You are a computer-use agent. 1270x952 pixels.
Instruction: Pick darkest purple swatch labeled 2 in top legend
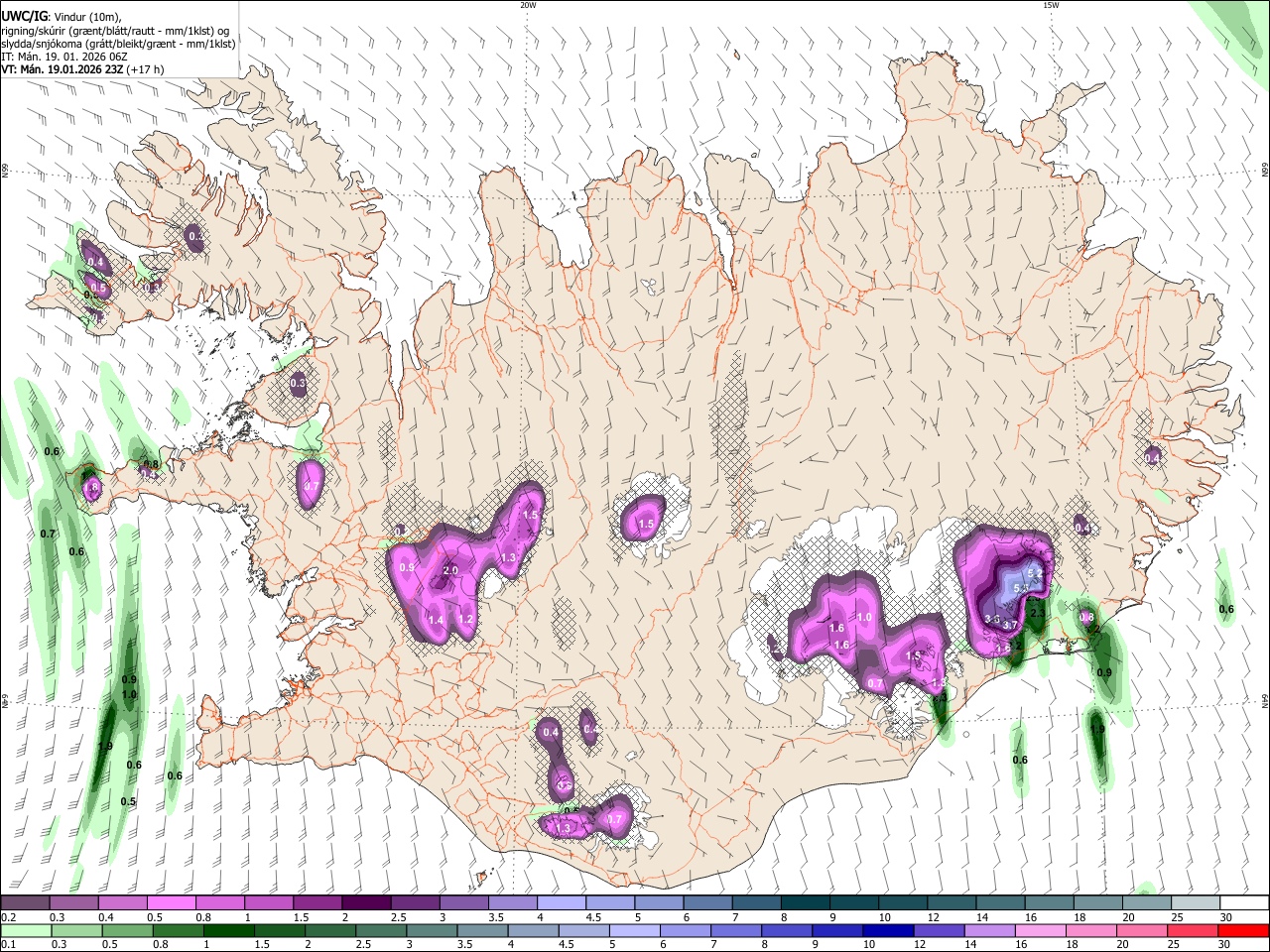pos(365,902)
